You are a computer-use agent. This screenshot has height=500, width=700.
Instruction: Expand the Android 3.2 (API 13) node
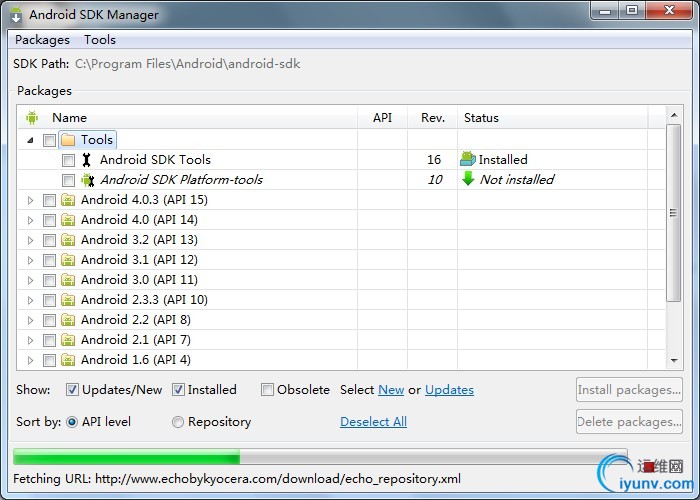click(x=30, y=240)
